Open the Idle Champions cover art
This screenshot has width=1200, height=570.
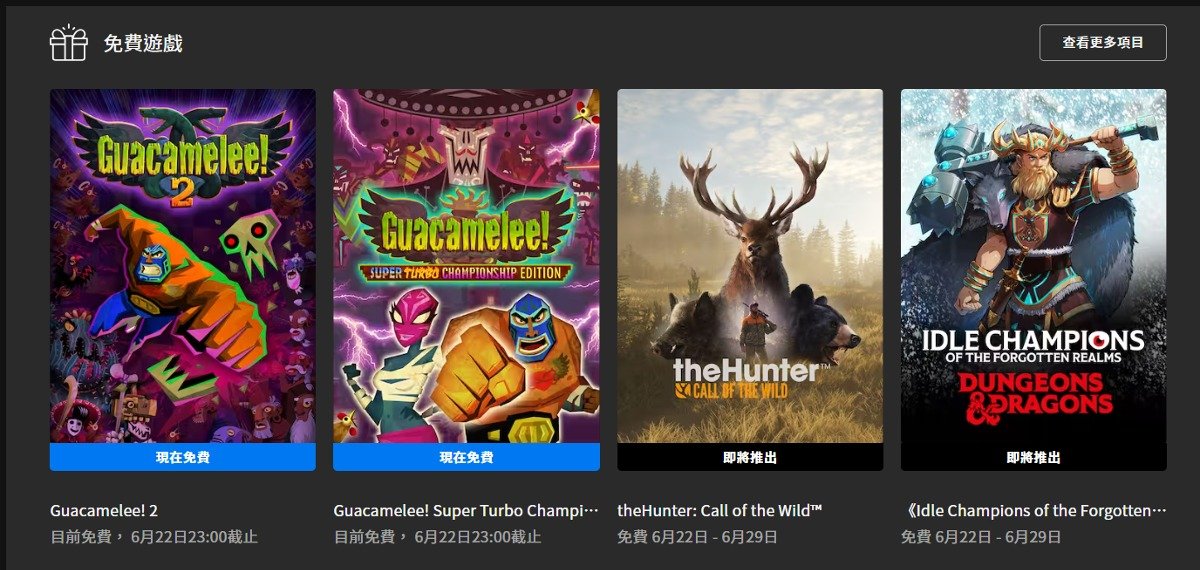click(x=1033, y=266)
